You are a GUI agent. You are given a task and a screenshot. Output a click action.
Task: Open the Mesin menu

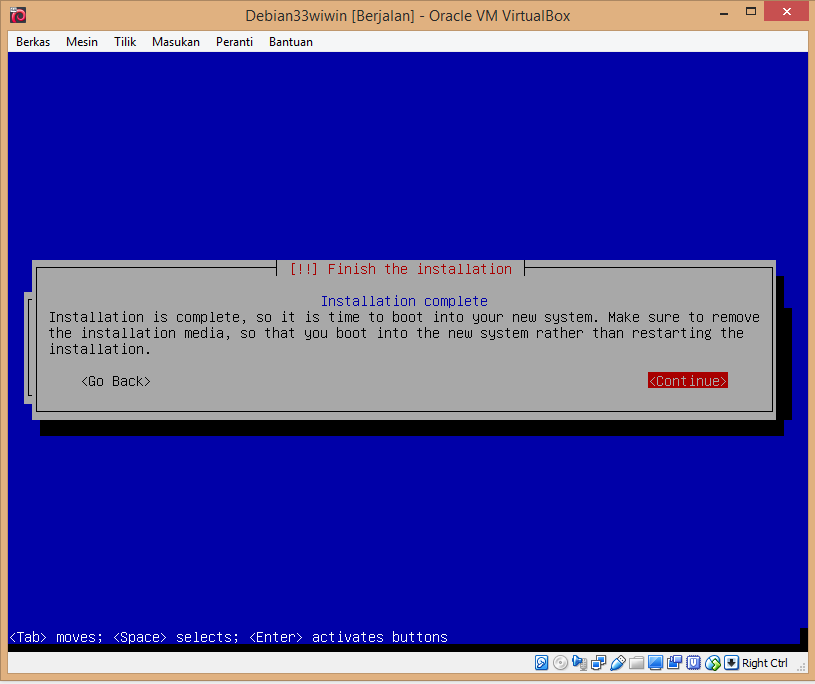[82, 42]
